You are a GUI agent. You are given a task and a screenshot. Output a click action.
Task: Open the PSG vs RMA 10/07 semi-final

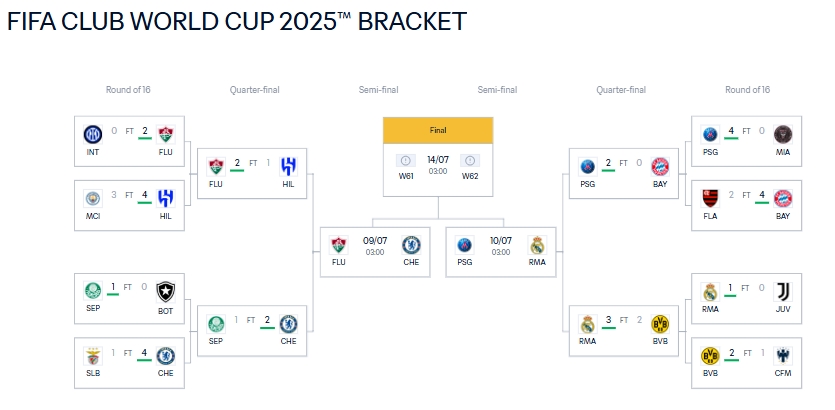tap(500, 251)
